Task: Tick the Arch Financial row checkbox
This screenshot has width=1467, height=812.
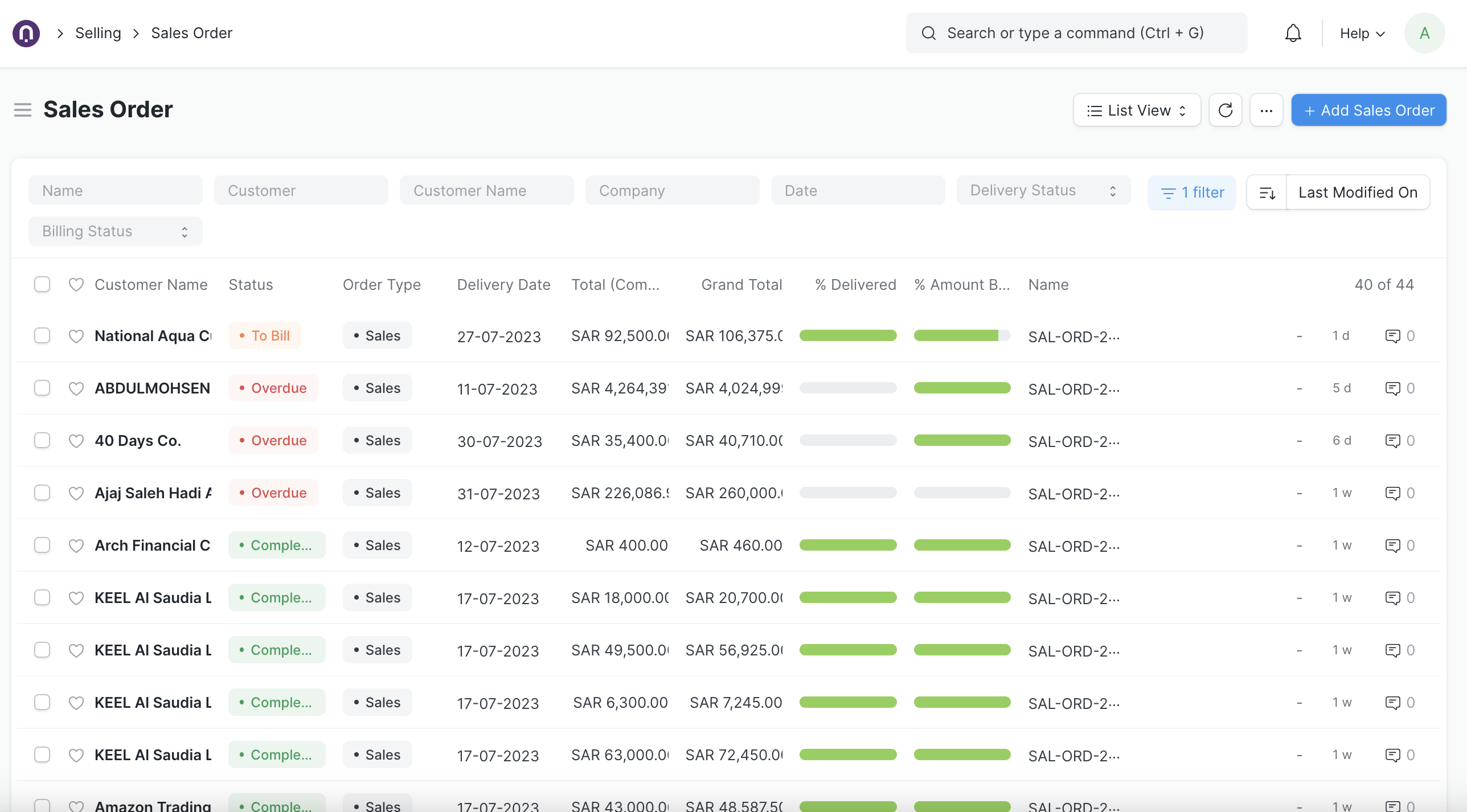Action: (42, 546)
